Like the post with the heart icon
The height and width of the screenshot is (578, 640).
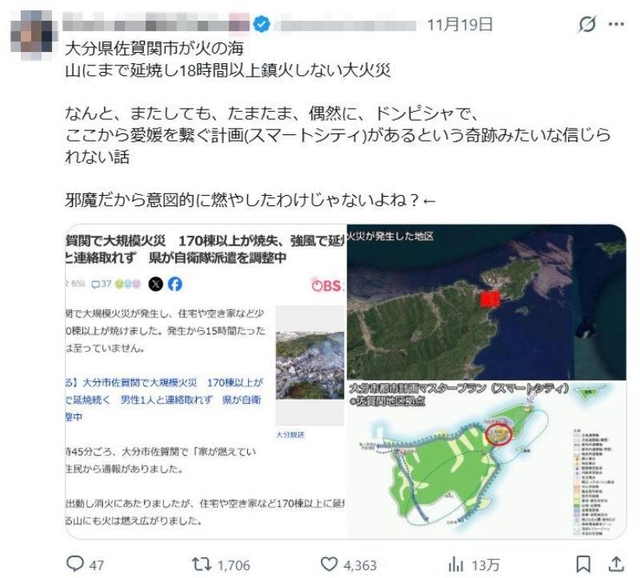329,565
